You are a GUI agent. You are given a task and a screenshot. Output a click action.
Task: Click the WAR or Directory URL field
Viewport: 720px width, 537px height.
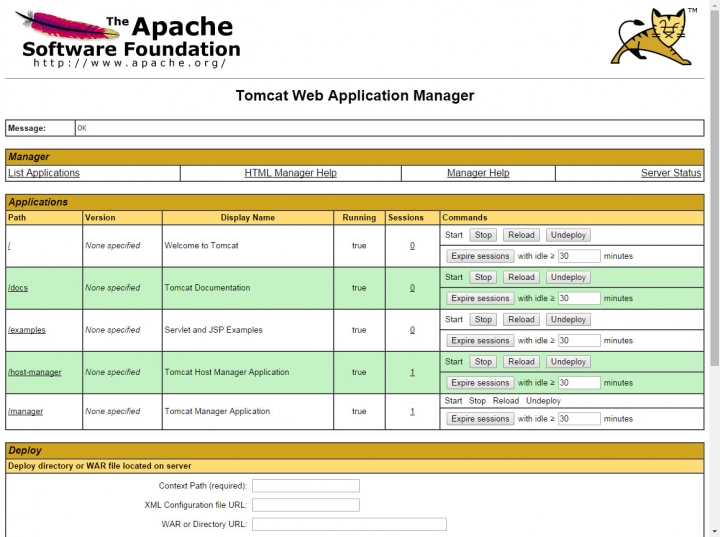coord(349,525)
